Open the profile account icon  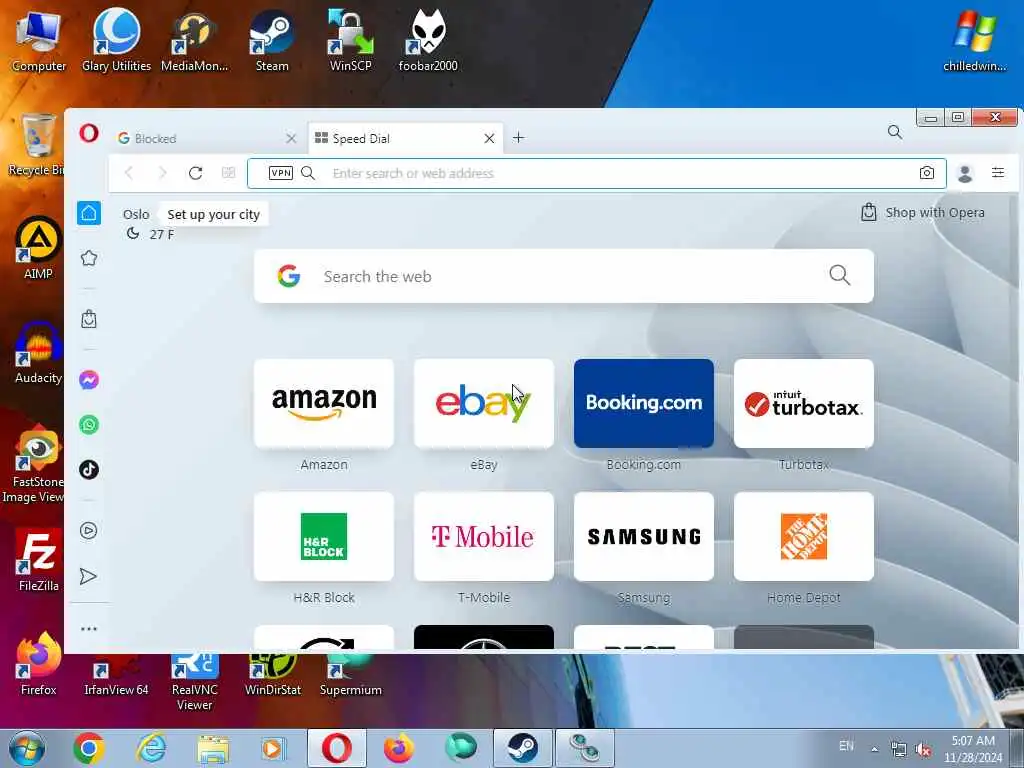pyautogui.click(x=965, y=173)
